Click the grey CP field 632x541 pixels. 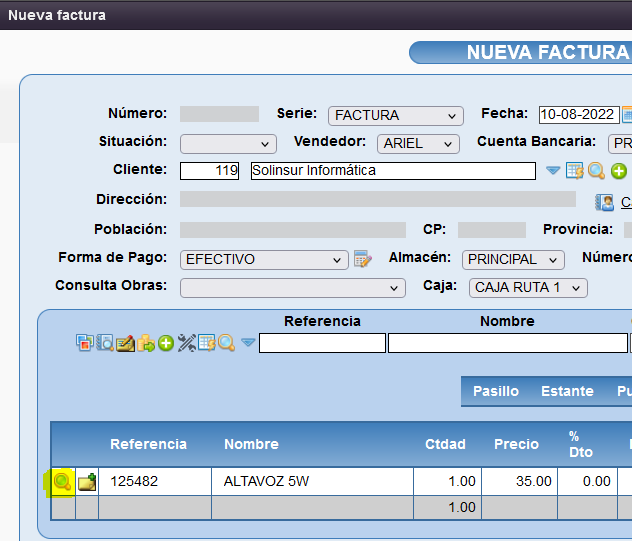tap(492, 230)
